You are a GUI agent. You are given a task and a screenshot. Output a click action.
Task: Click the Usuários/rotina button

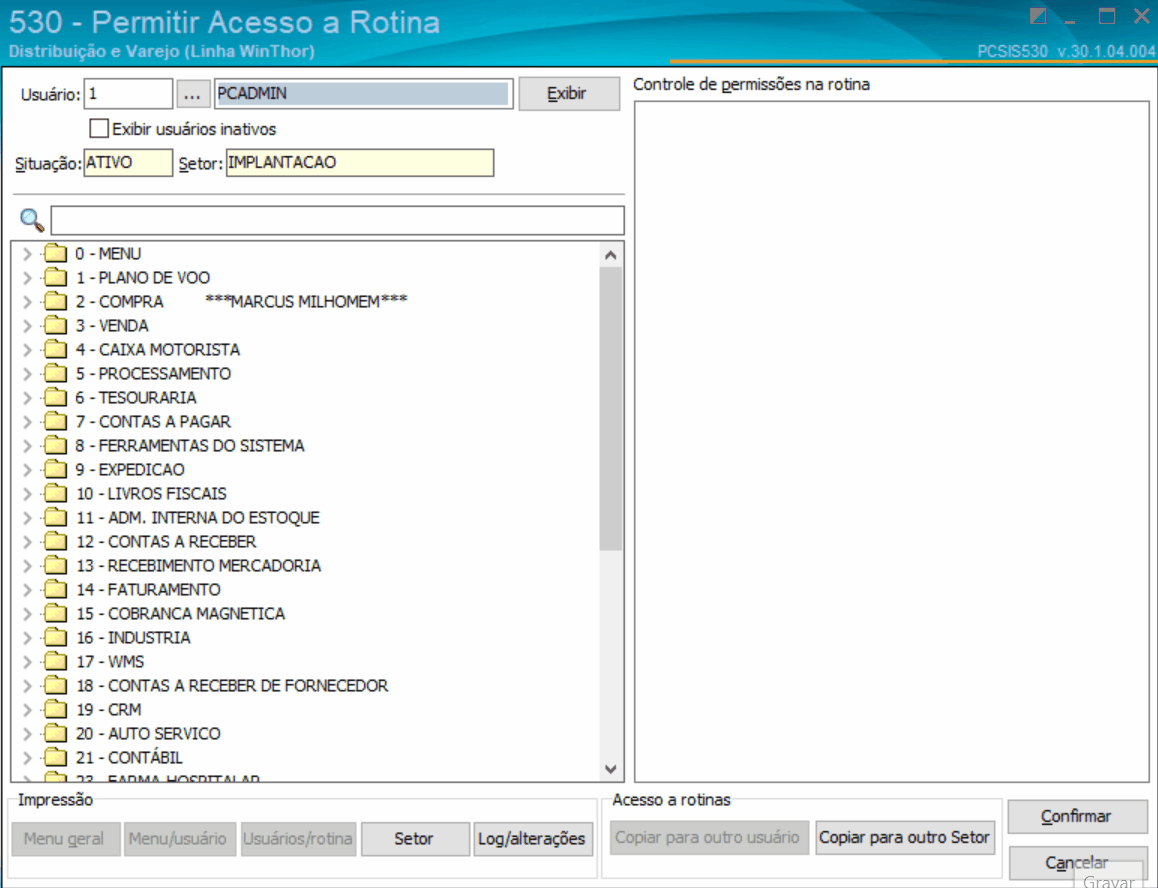click(298, 839)
